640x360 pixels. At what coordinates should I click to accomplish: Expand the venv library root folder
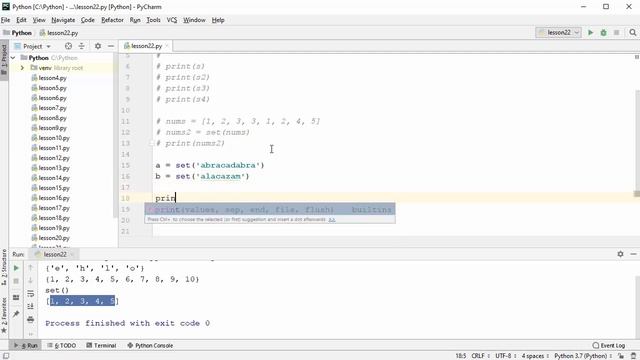click(22, 68)
